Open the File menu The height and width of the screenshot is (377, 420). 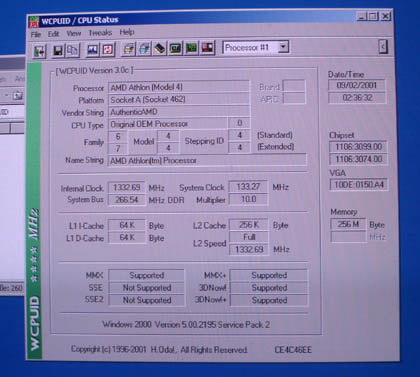(x=36, y=34)
